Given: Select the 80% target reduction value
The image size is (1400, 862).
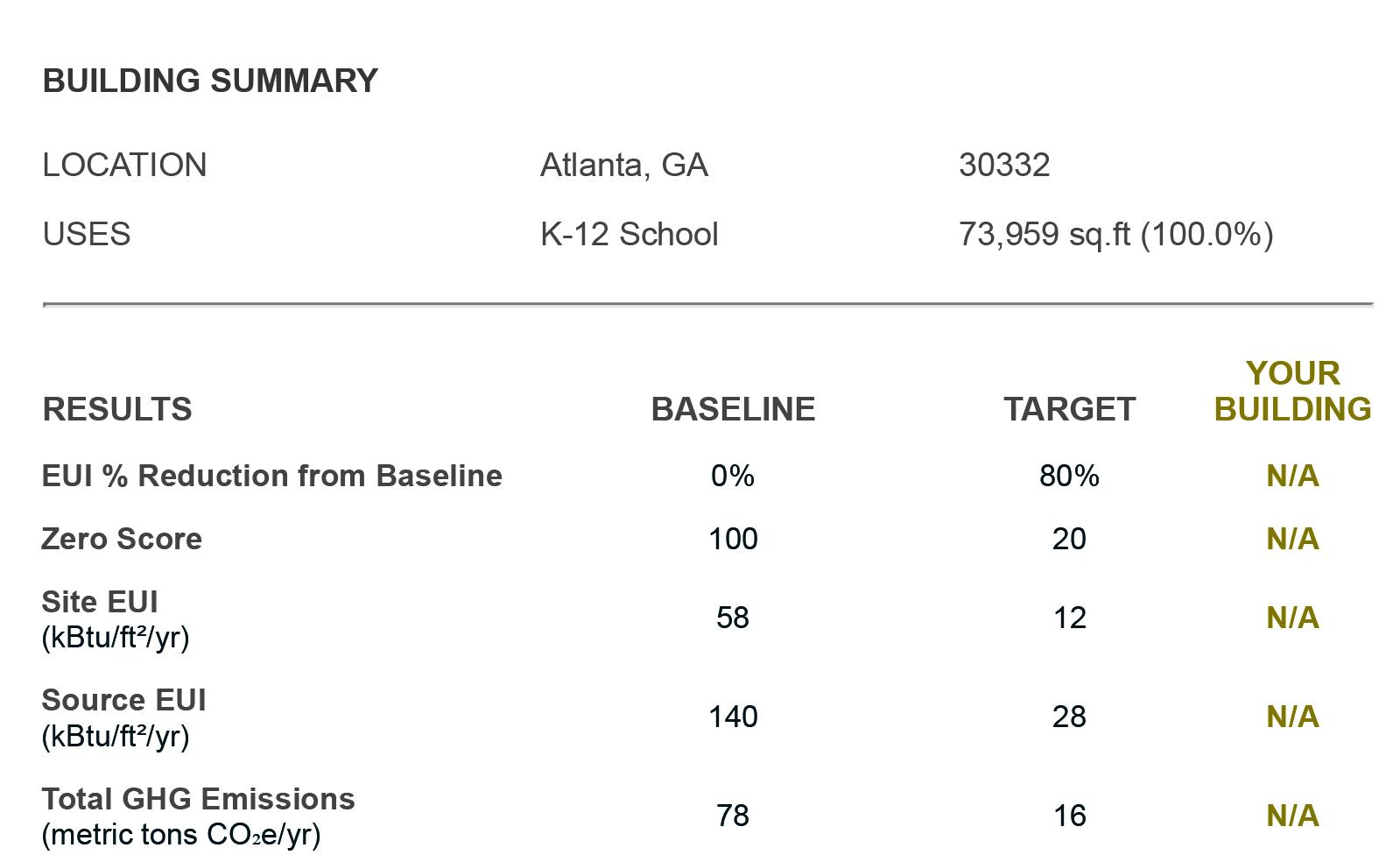Looking at the screenshot, I should point(1069,476).
